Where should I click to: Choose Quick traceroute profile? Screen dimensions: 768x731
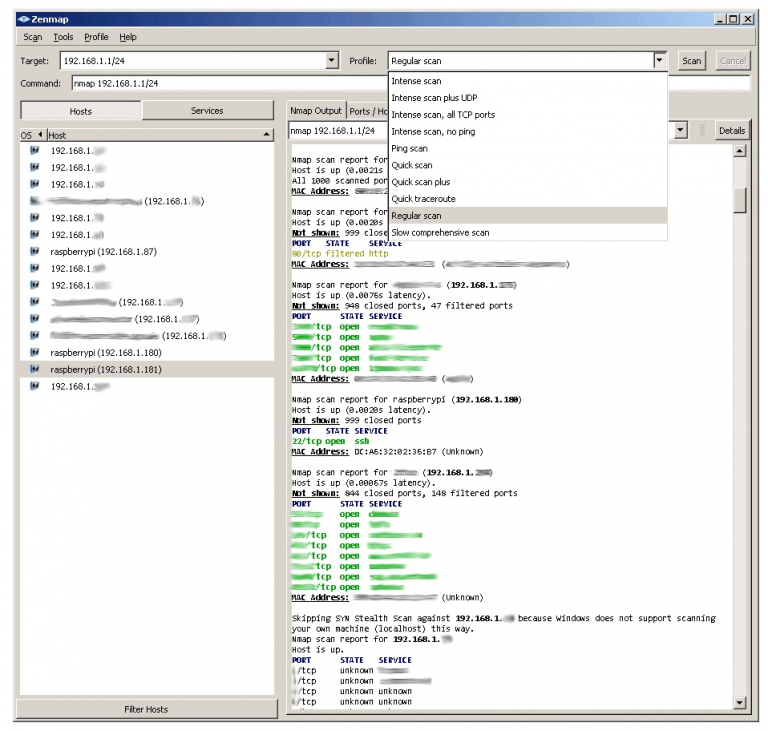[528, 198]
